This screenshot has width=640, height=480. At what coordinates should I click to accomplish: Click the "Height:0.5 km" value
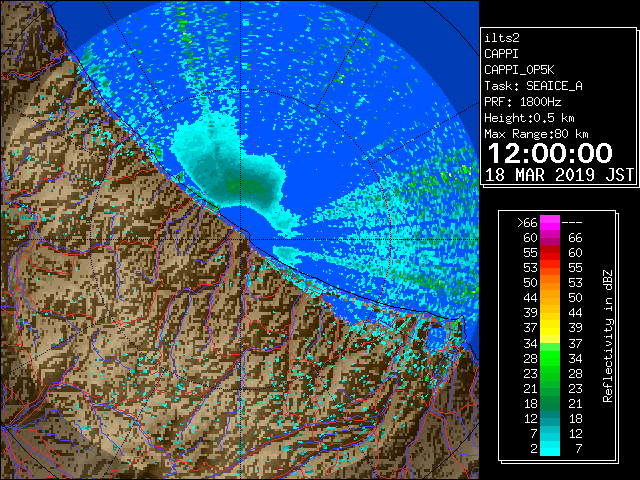pos(529,118)
